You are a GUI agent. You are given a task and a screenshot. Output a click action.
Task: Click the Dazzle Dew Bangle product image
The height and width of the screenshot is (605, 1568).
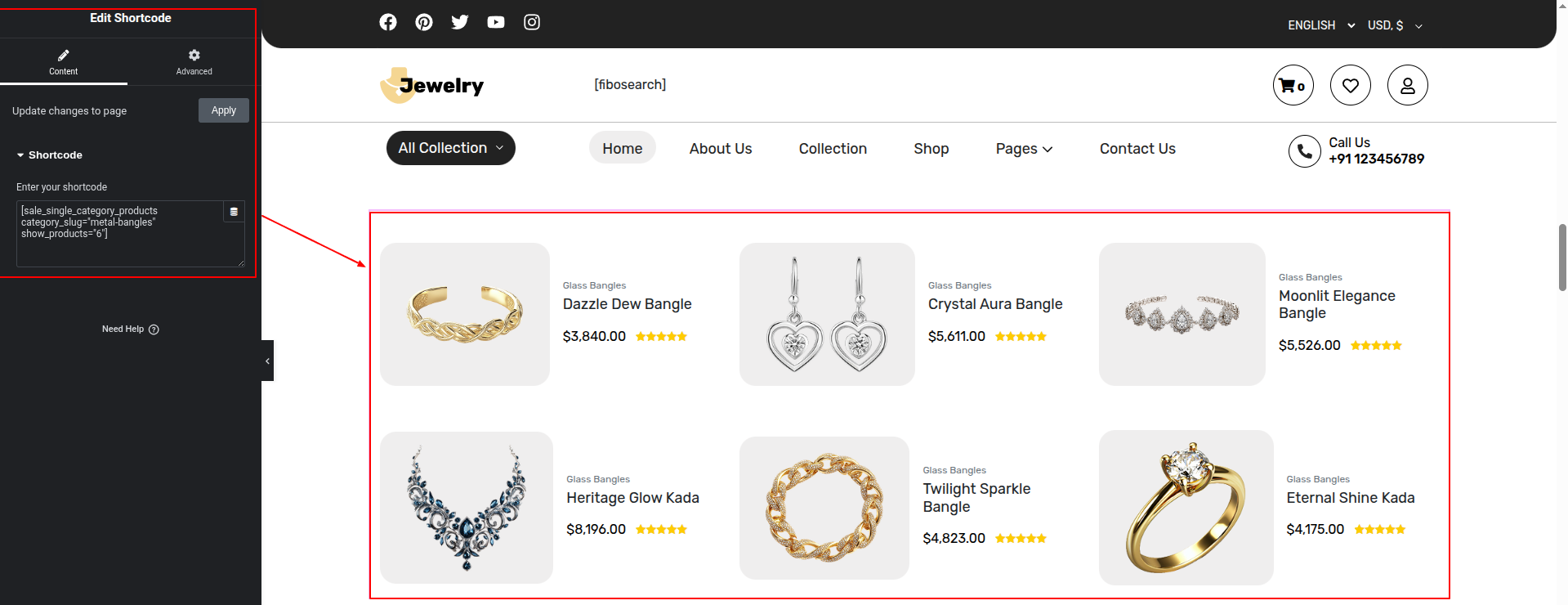coord(464,314)
